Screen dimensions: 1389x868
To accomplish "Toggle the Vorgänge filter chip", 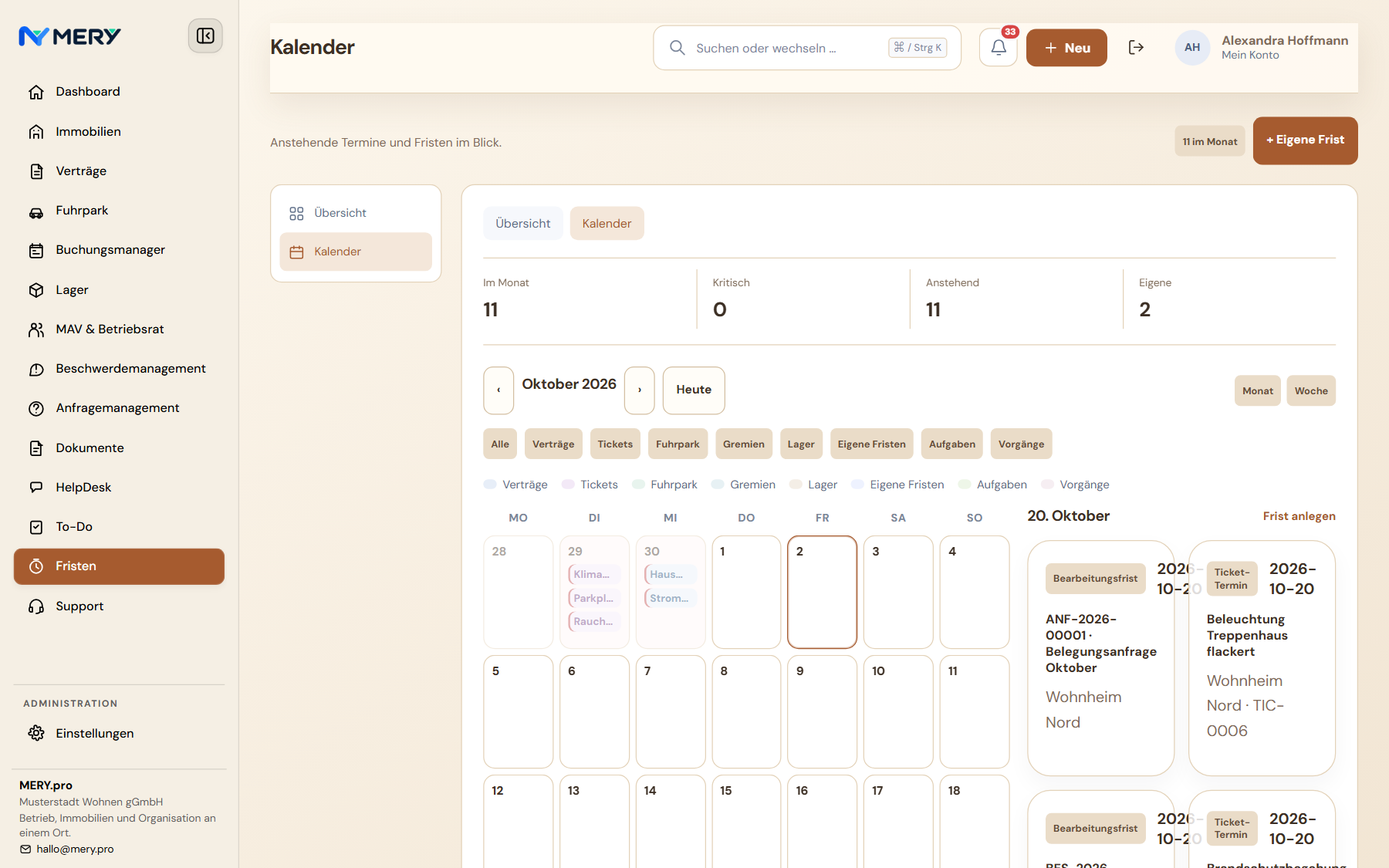I will pos(1021,444).
